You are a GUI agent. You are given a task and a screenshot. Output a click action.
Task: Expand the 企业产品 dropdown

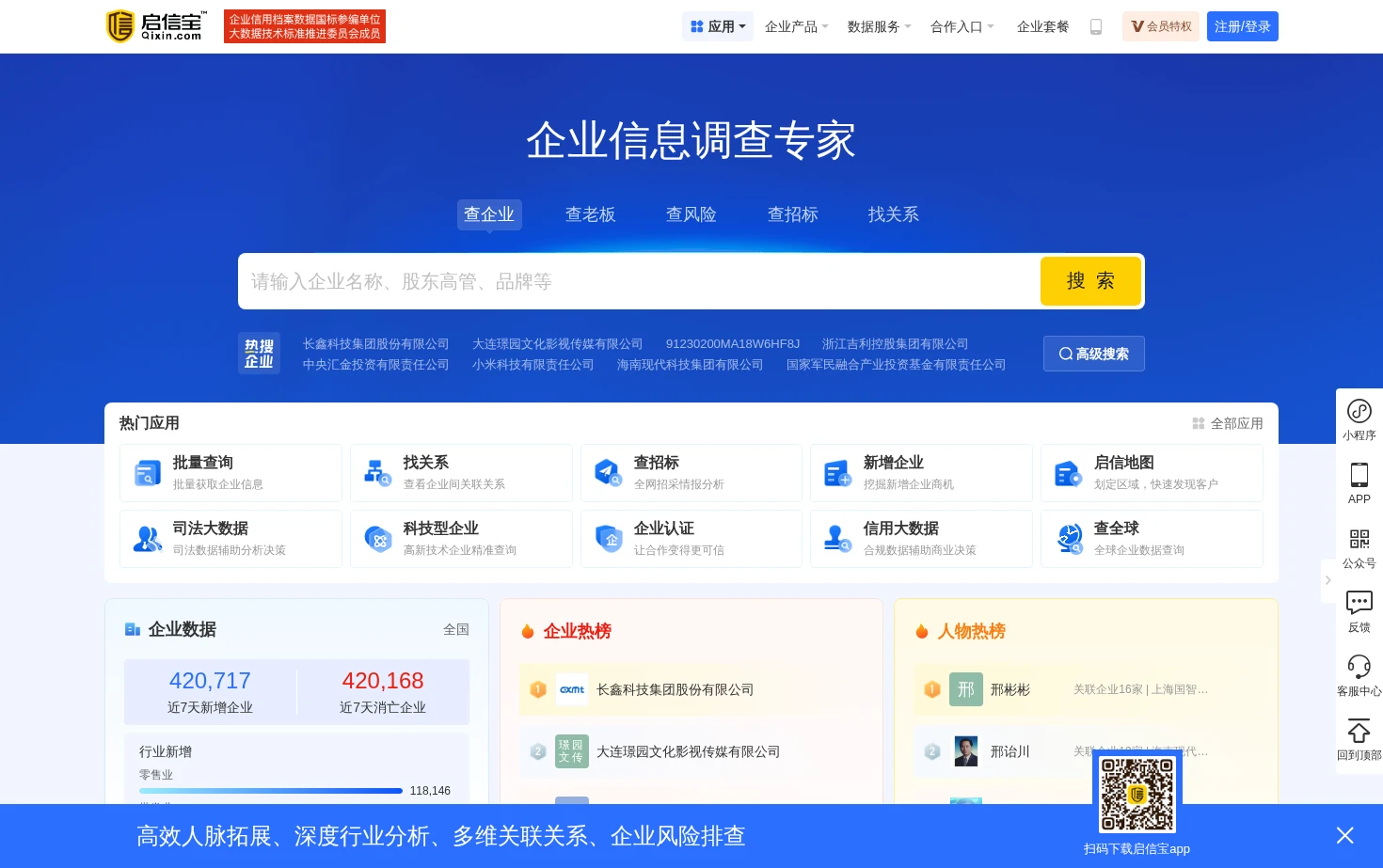(x=797, y=26)
